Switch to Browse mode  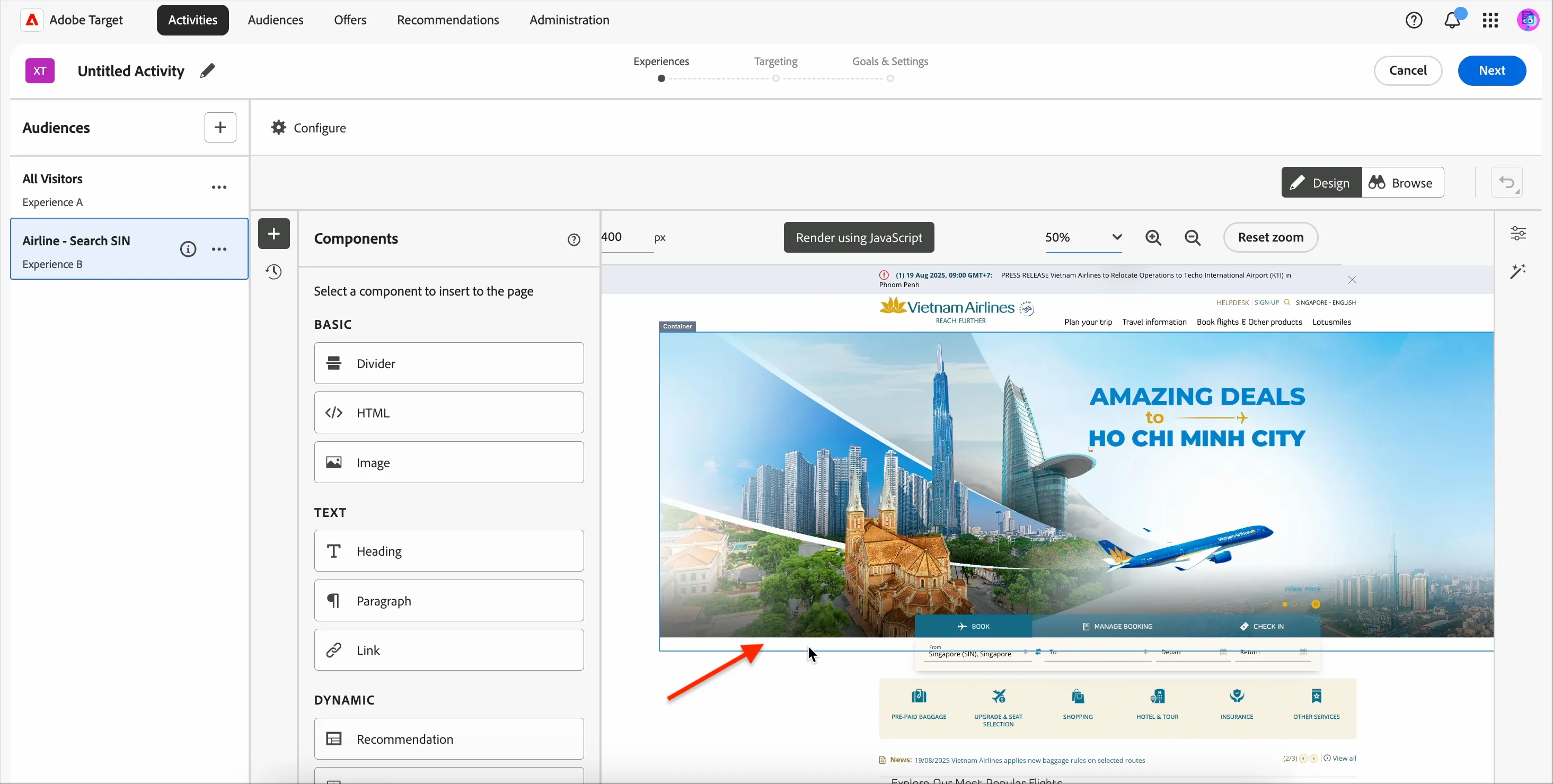click(1402, 183)
